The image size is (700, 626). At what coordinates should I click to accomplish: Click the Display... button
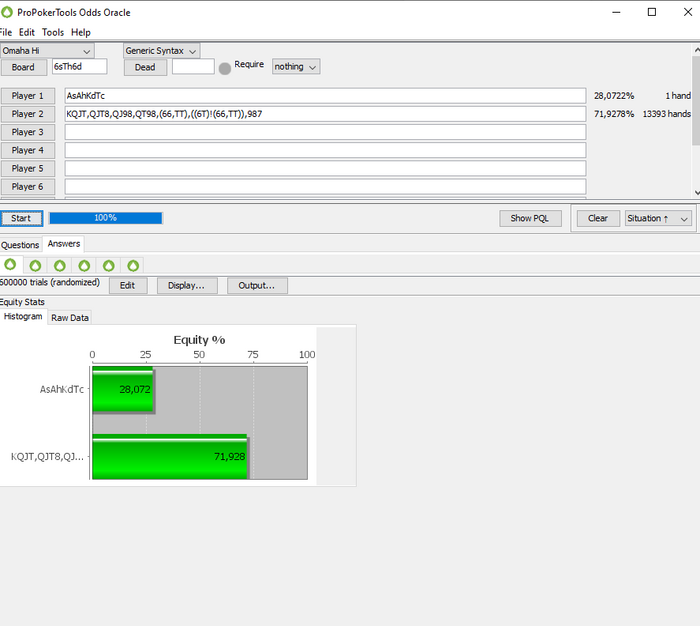pos(187,286)
